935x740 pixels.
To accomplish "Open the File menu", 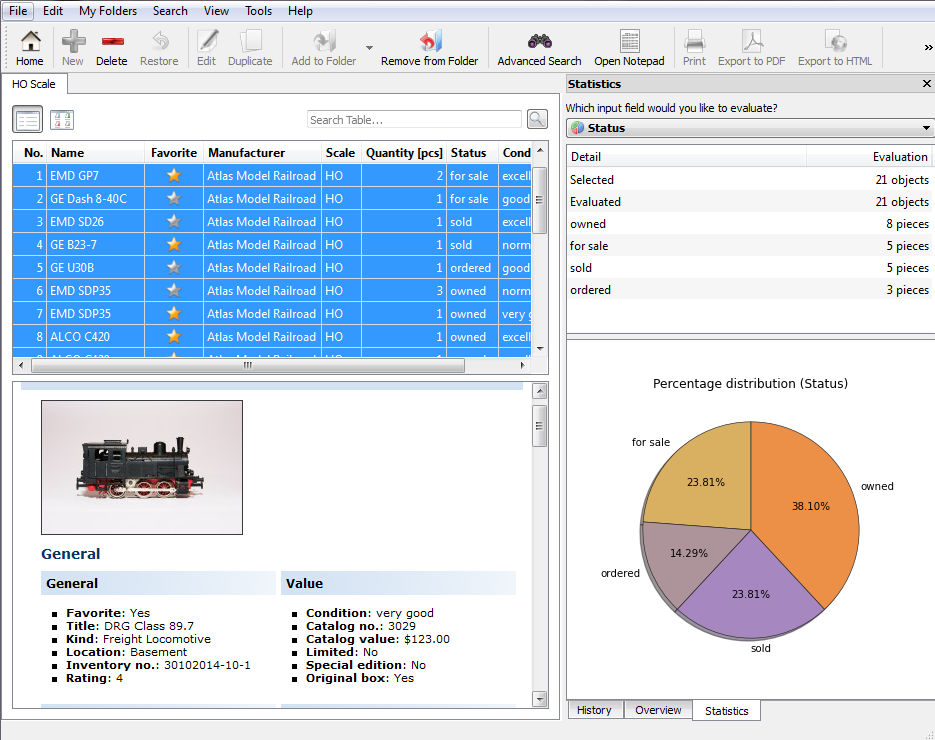I will tap(18, 11).
